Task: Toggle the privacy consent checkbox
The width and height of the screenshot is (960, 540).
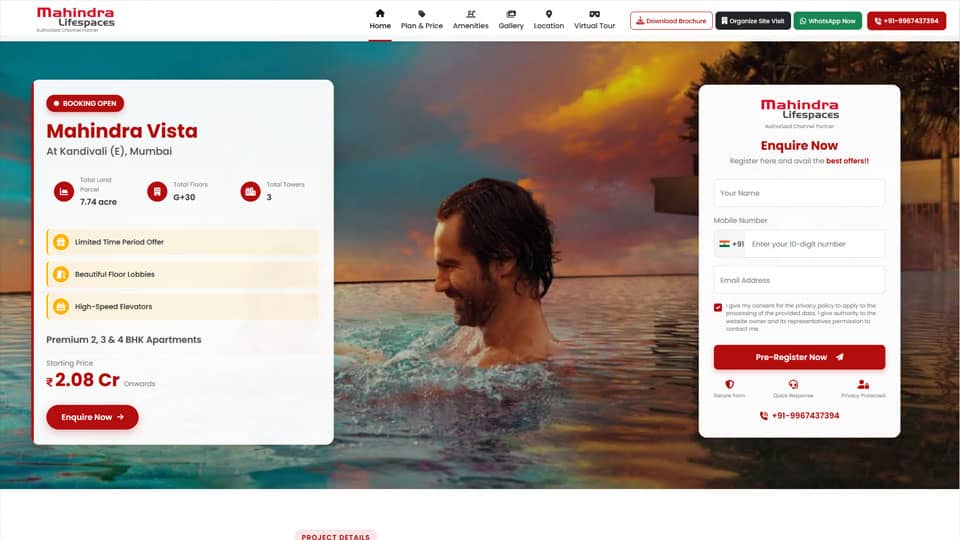Action: (x=718, y=307)
